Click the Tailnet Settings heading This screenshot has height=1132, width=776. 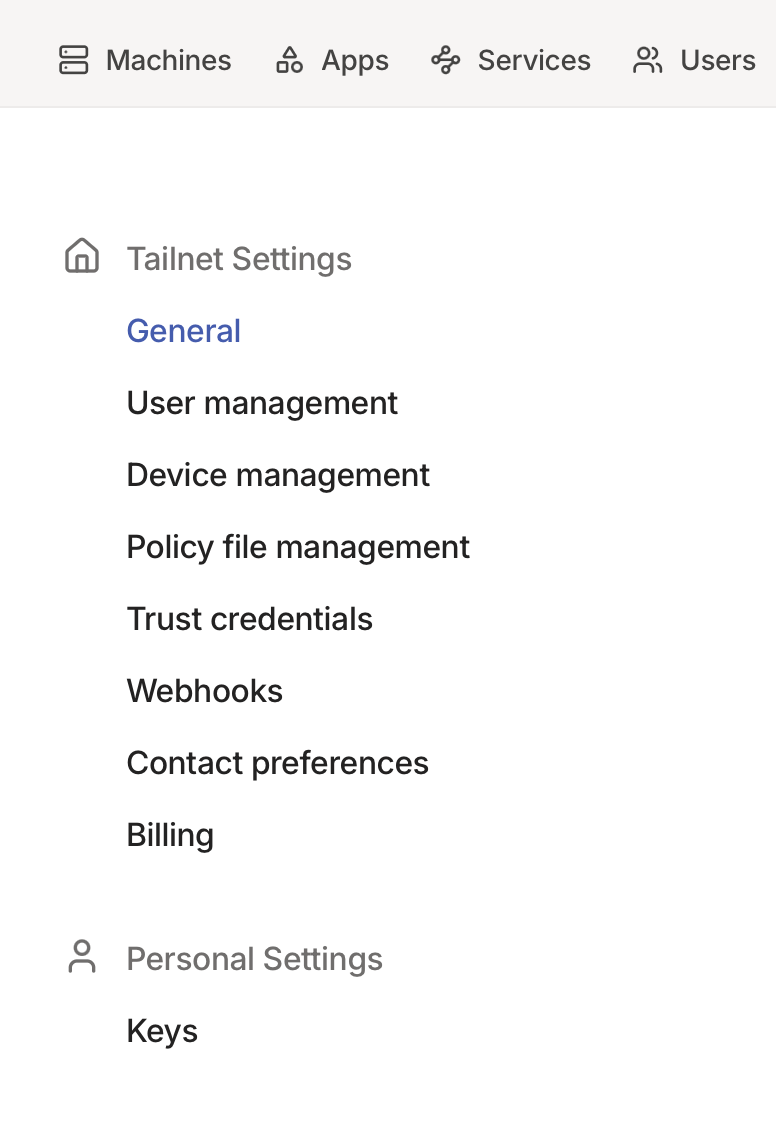[239, 259]
